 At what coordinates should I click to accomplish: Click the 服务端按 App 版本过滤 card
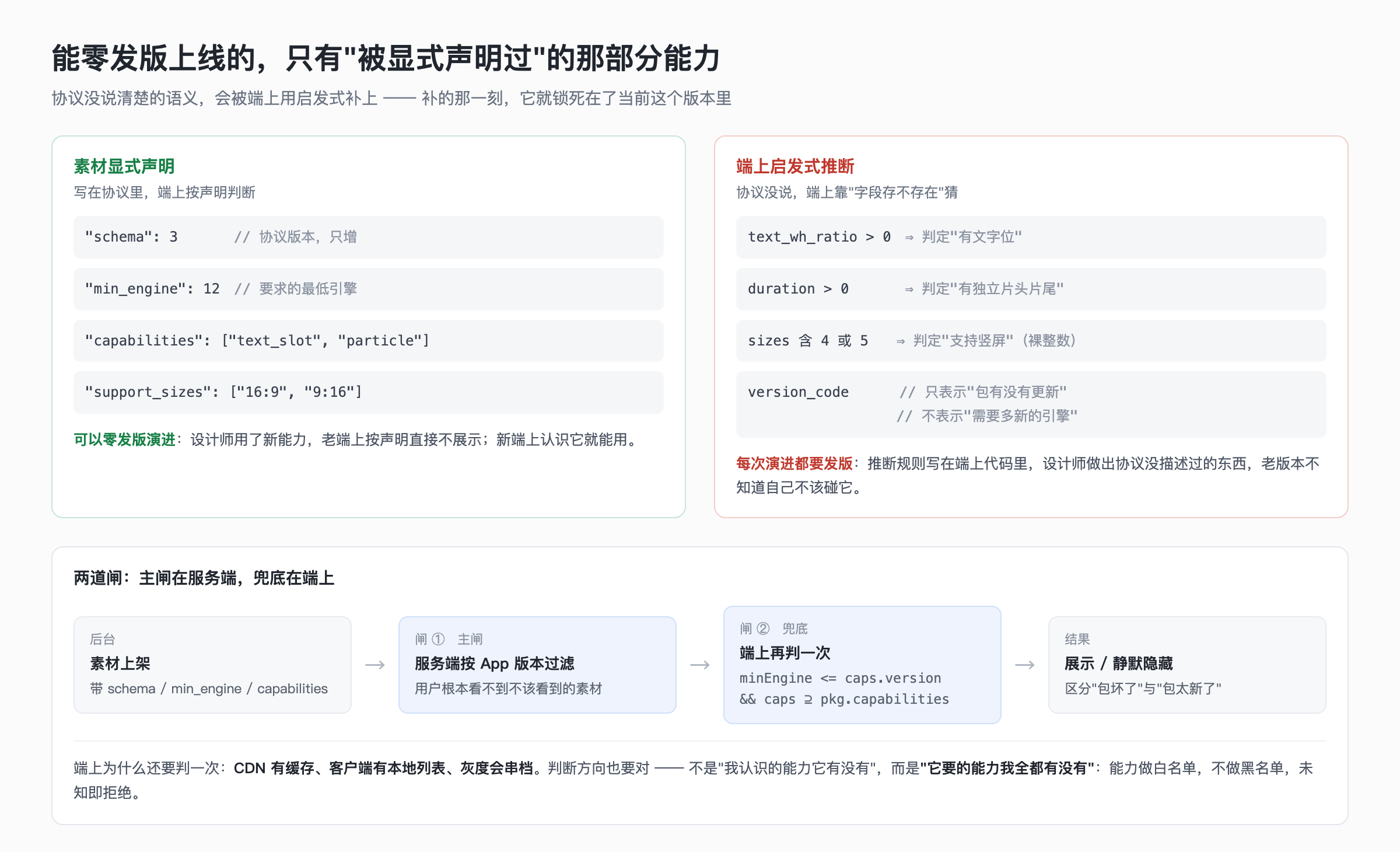point(537,665)
